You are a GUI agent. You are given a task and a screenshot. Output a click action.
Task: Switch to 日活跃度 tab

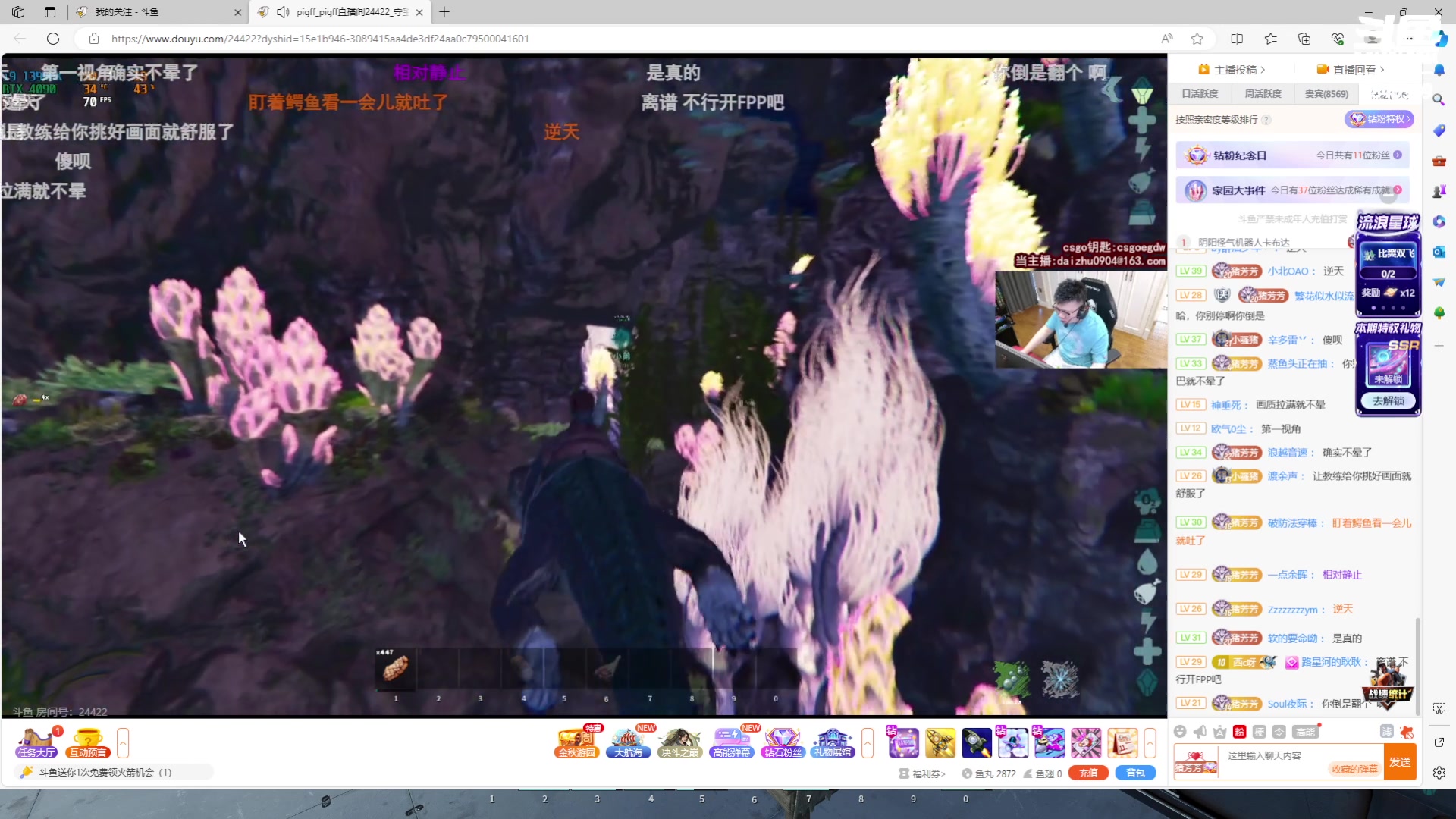tap(1200, 94)
